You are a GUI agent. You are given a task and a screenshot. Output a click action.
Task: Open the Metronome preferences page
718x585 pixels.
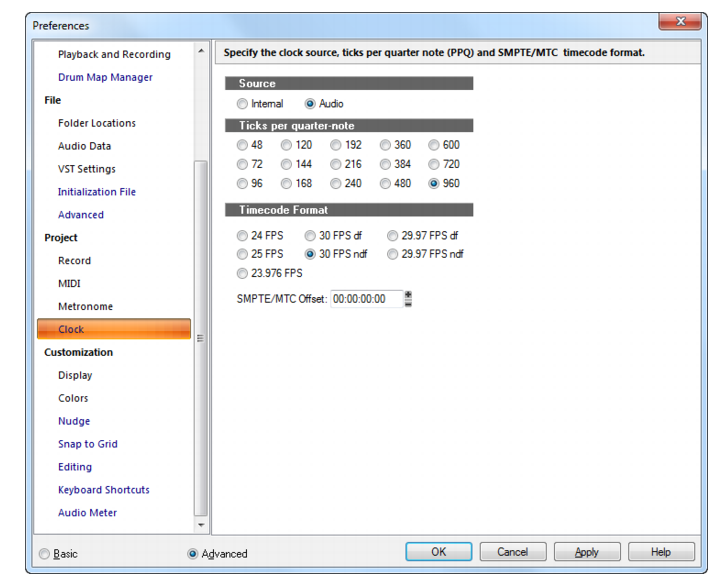[x=85, y=307]
